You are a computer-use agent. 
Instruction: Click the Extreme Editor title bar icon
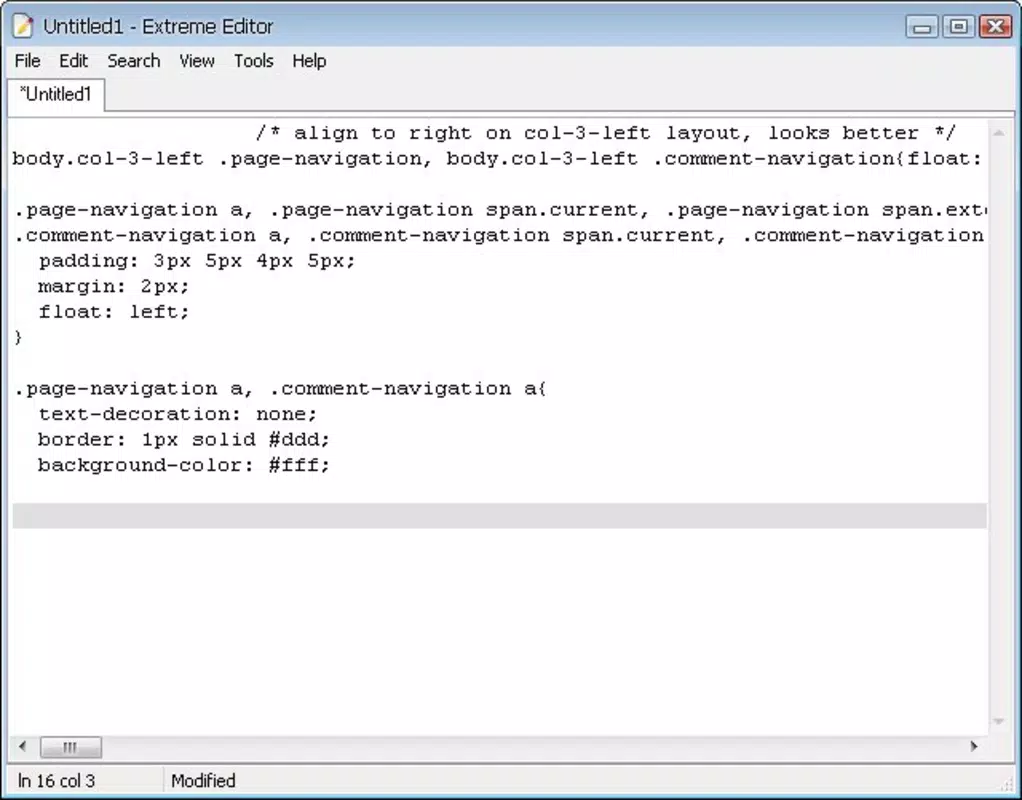pos(23,26)
